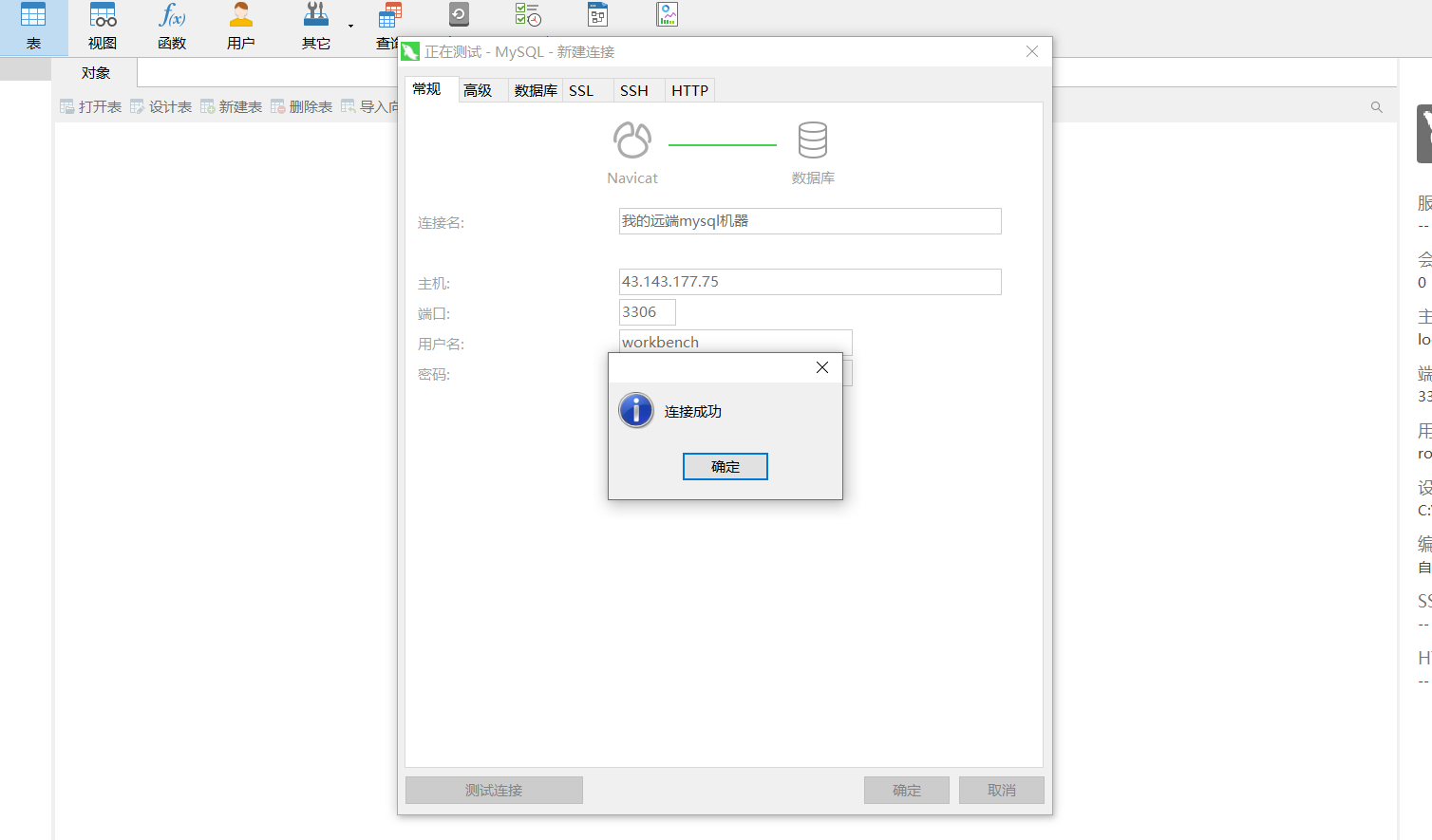
Task: Click 打开表 in the object toolbar
Action: point(91,107)
